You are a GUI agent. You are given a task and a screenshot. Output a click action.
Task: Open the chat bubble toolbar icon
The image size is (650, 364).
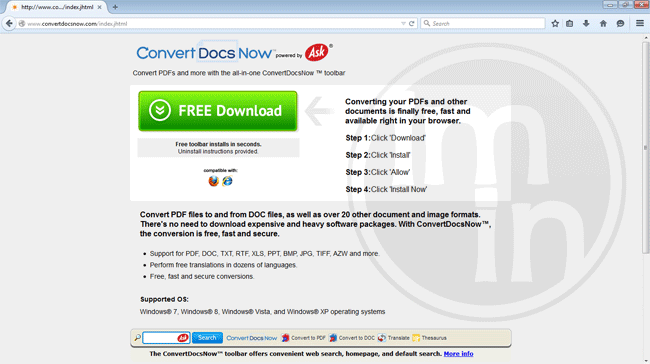click(620, 24)
